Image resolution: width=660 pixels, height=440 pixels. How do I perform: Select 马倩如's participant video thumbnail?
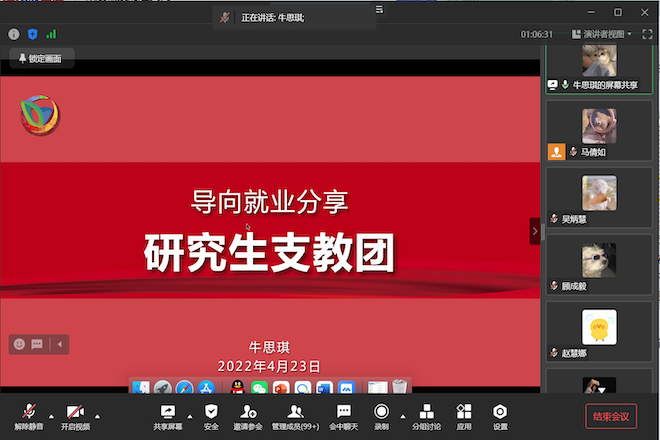pos(599,126)
